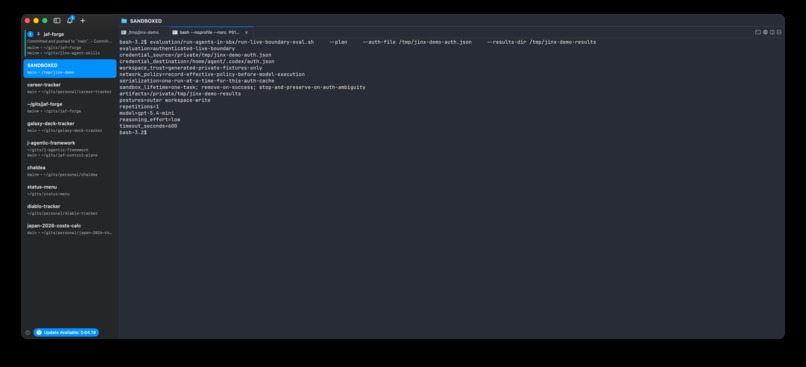
Task: Click terminal icon of /tmp/jinx-demo tab
Action: (x=123, y=32)
